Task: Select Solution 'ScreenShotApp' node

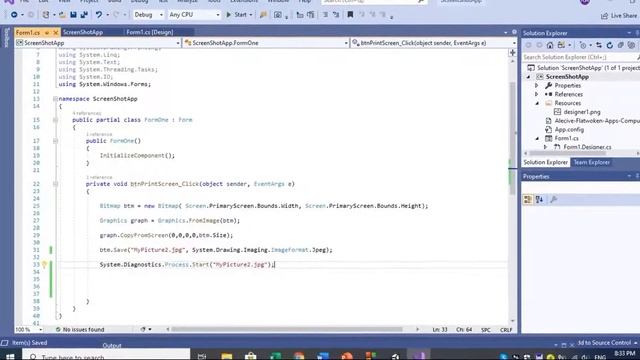Action: pos(584,68)
